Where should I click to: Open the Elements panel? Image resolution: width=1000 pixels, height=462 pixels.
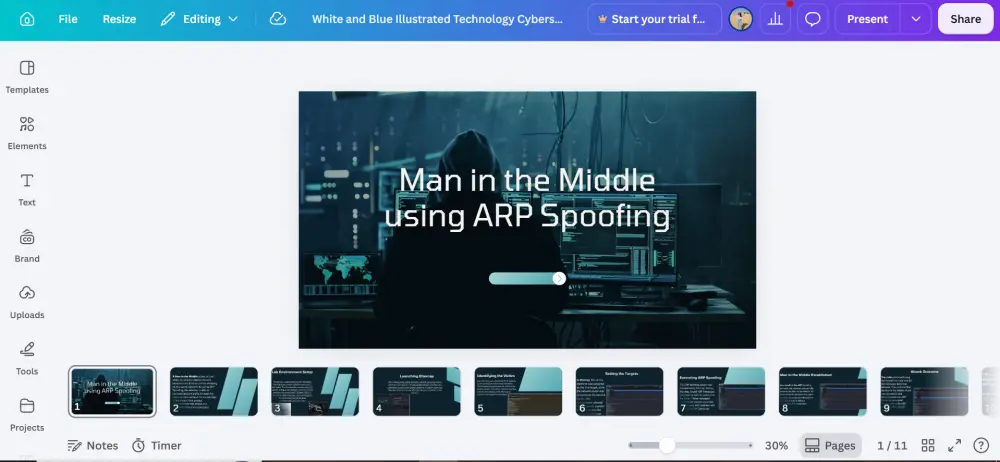pos(27,133)
